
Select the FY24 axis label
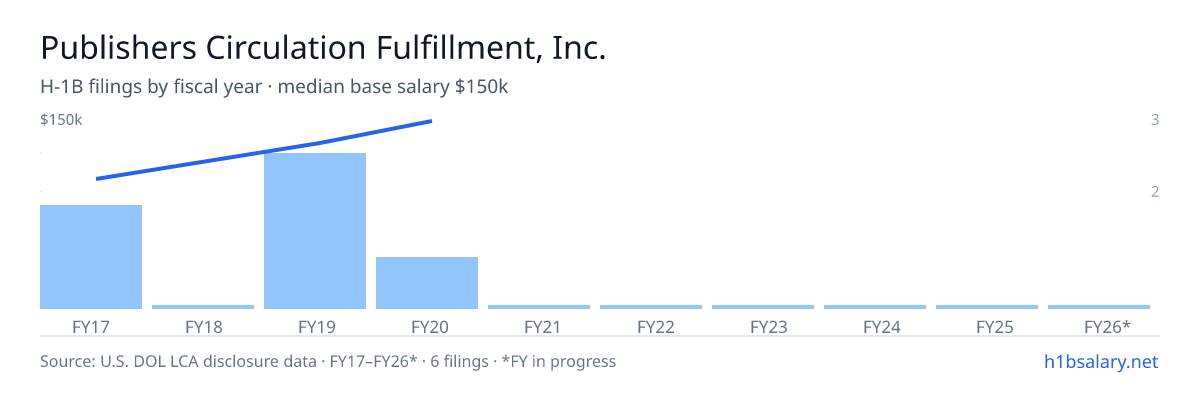point(875,326)
